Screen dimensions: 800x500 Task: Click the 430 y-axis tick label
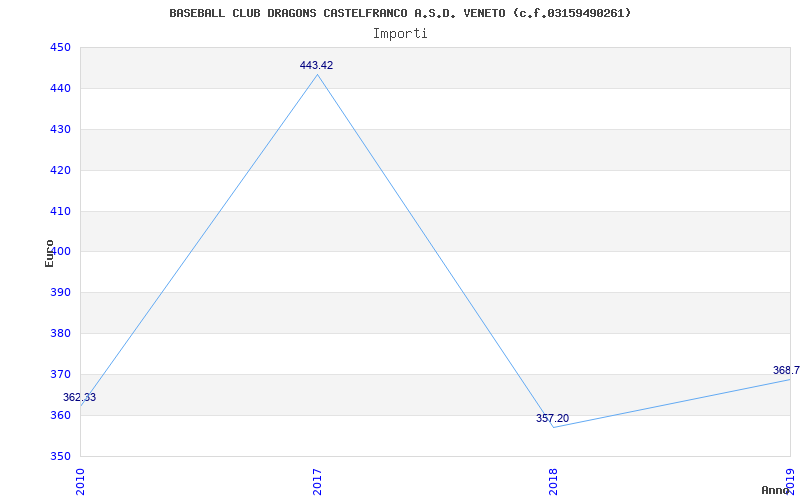pos(60,130)
